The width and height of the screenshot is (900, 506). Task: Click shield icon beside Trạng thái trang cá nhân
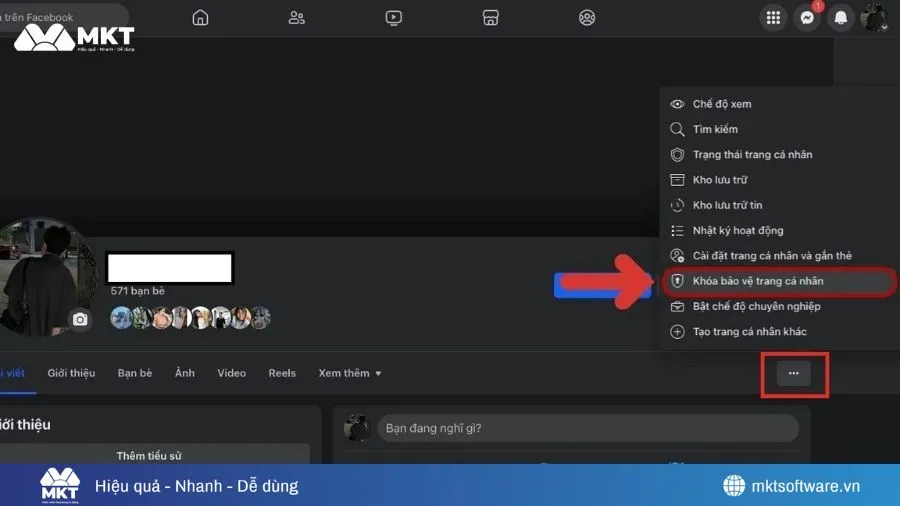pos(677,154)
